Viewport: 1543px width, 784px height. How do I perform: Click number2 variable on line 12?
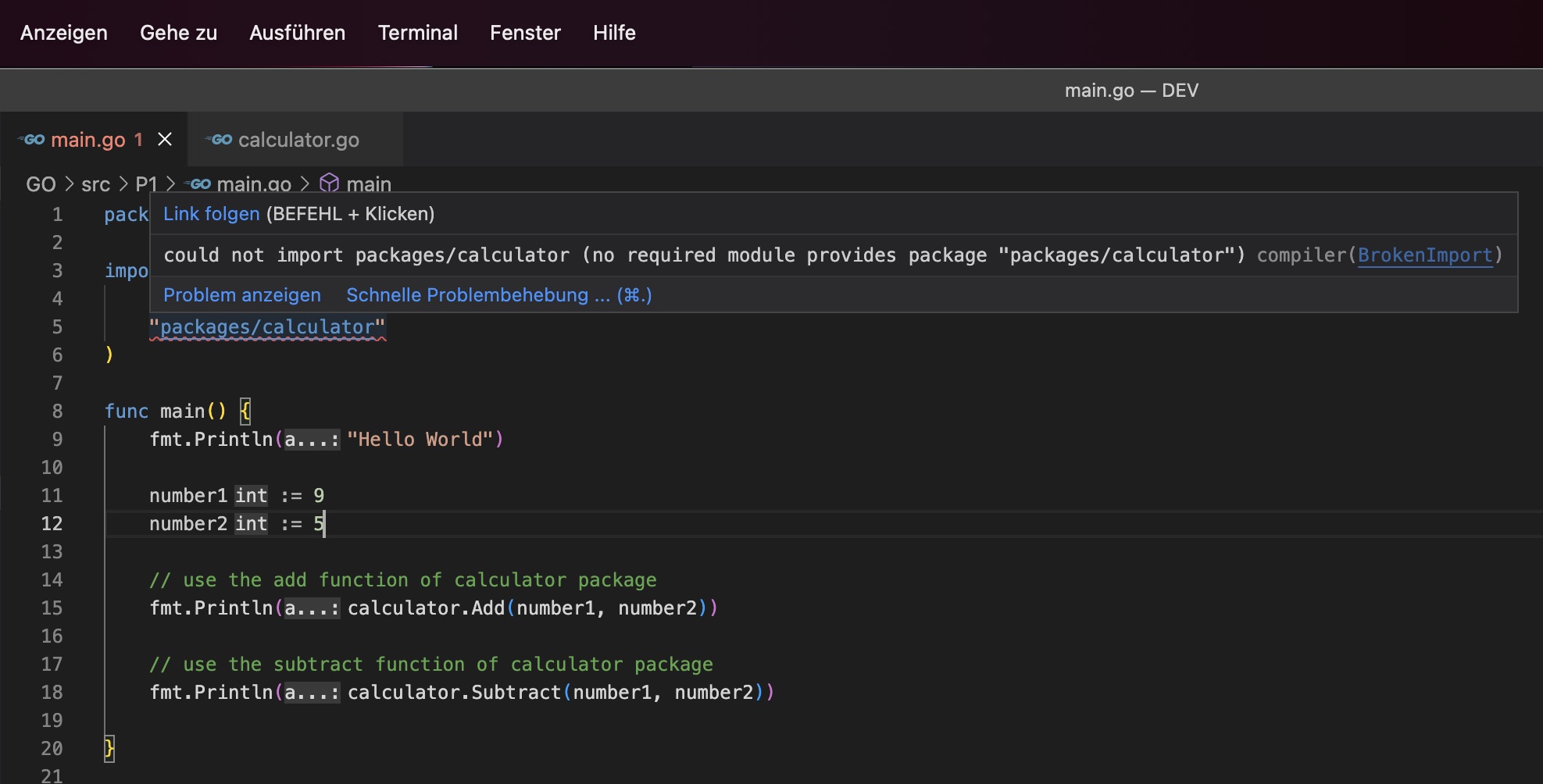pos(188,524)
